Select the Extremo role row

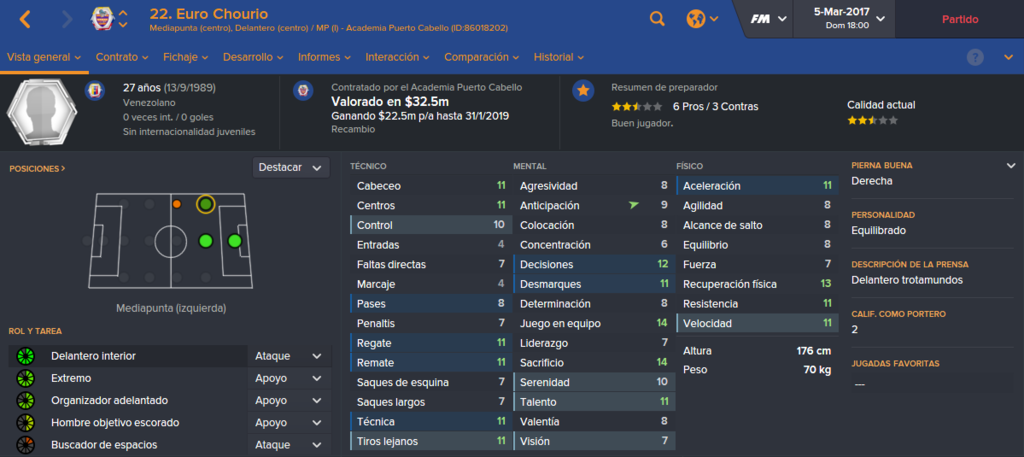click(x=170, y=379)
